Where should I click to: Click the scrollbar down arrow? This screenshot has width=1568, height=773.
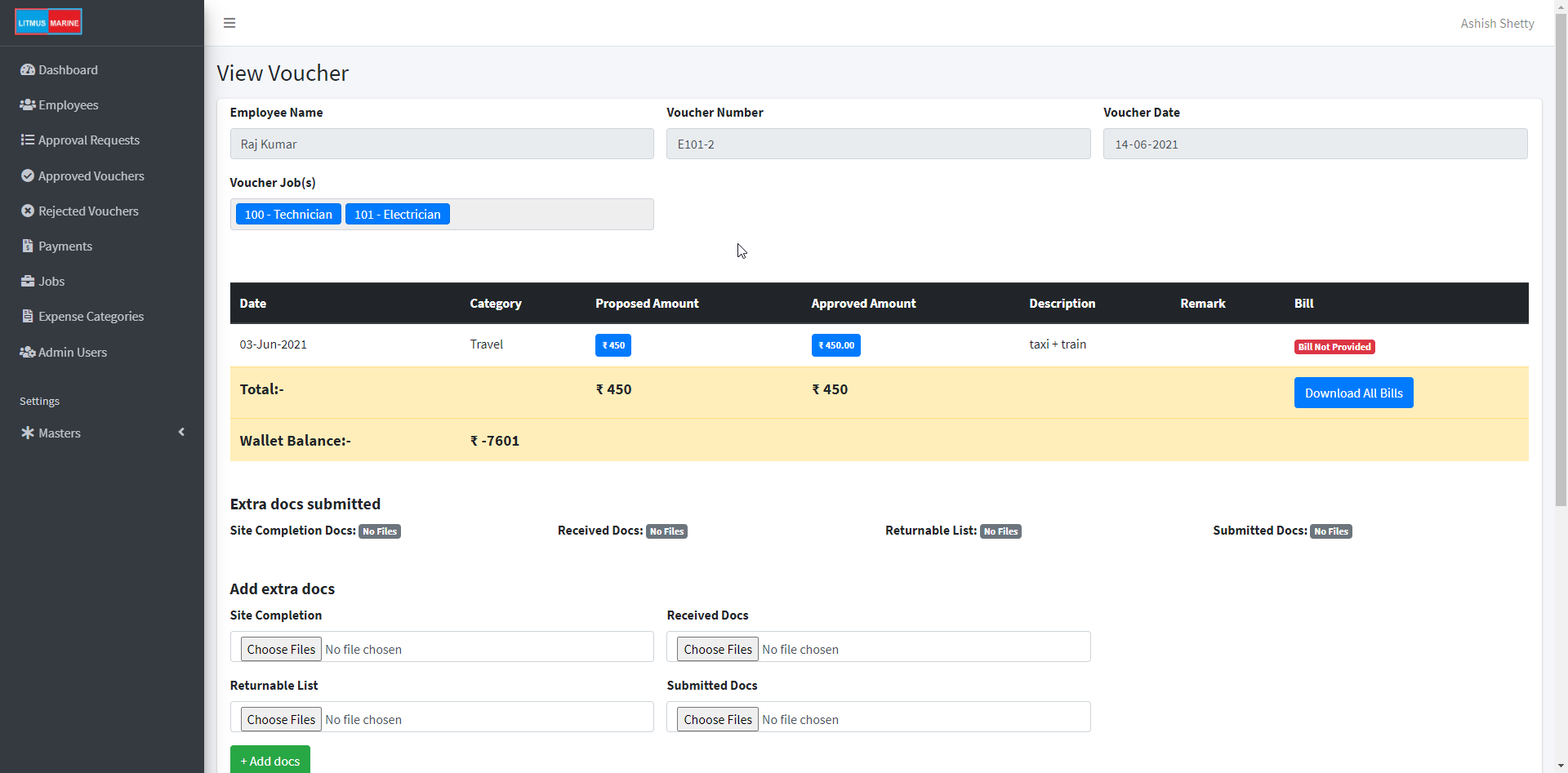coord(1561,766)
